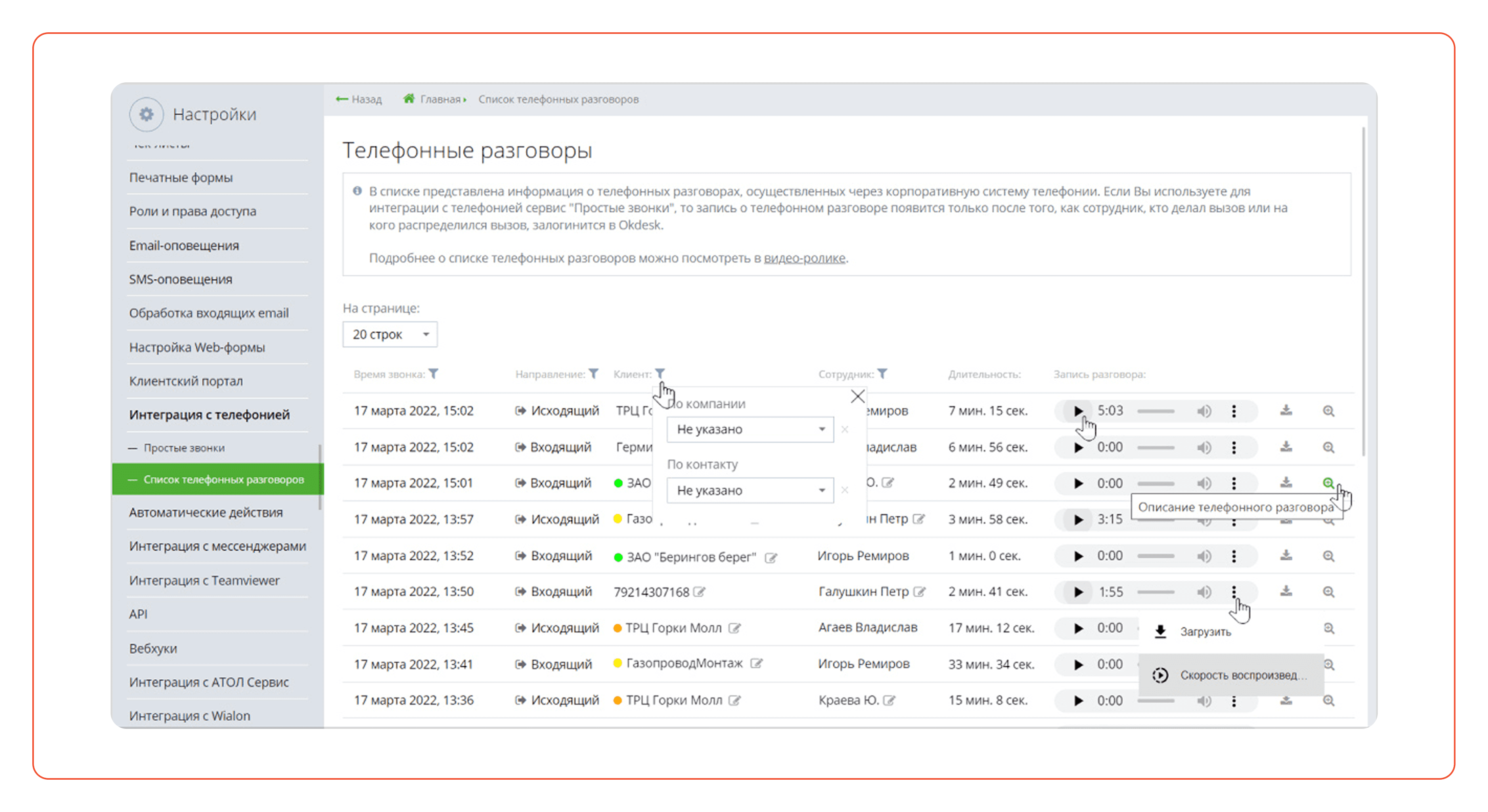The height and width of the screenshot is (812, 1488).
Task: Open the Главная breadcrumb link
Action: tap(440, 99)
